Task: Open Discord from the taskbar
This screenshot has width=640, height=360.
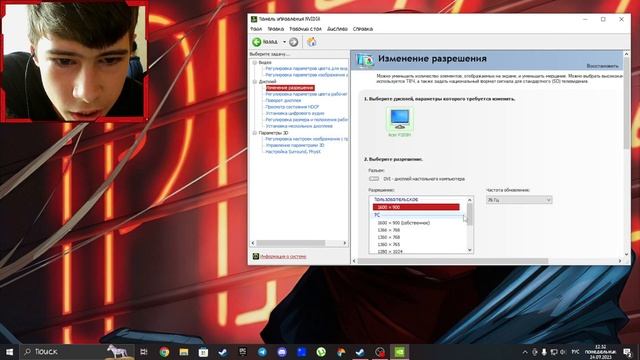Action: pos(282,352)
